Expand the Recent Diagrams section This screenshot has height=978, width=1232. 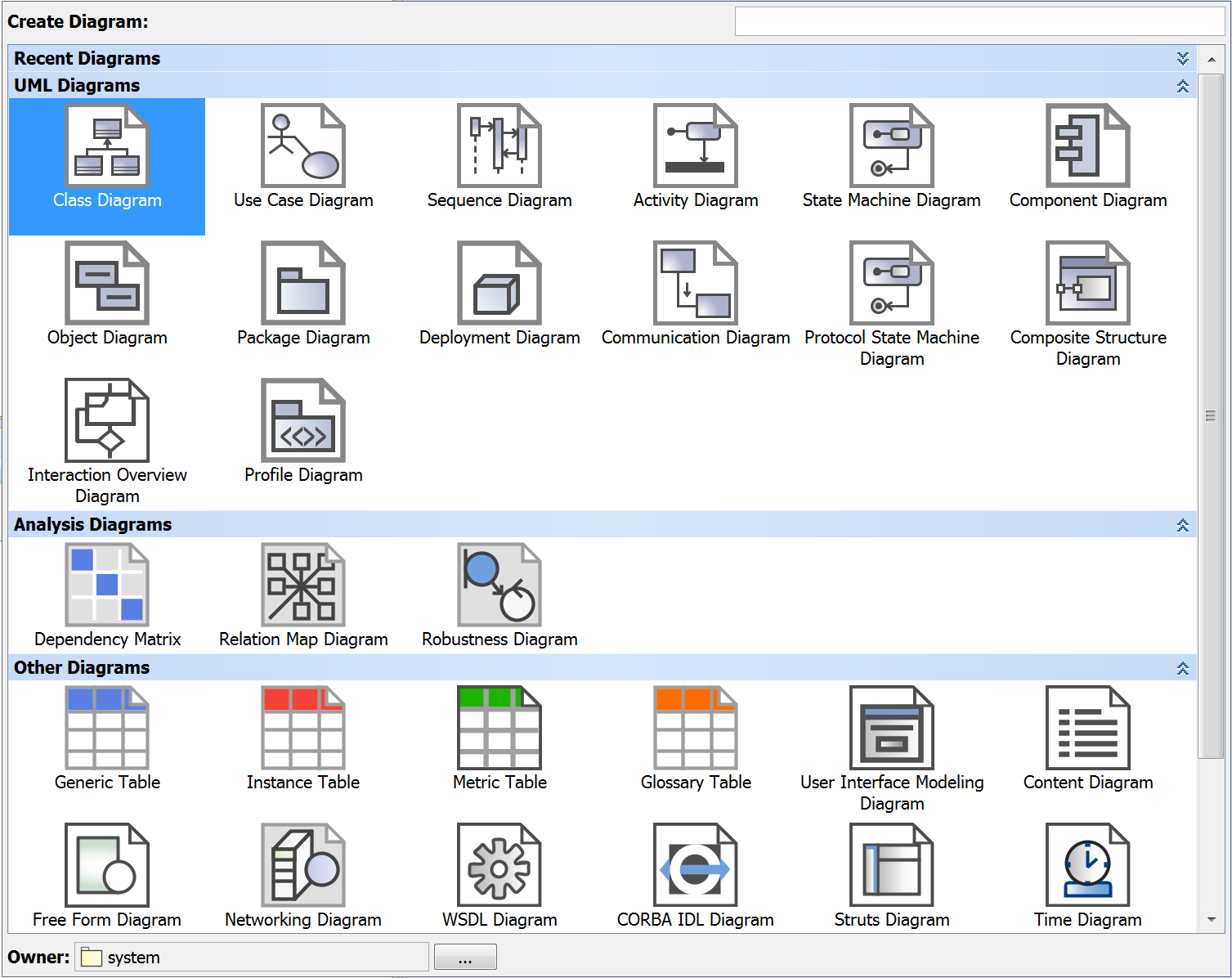coord(1182,58)
